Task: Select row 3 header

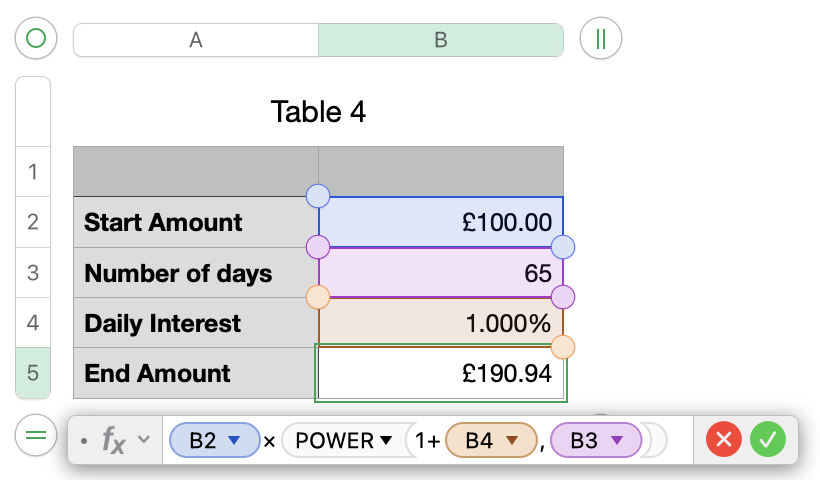Action: point(33,273)
